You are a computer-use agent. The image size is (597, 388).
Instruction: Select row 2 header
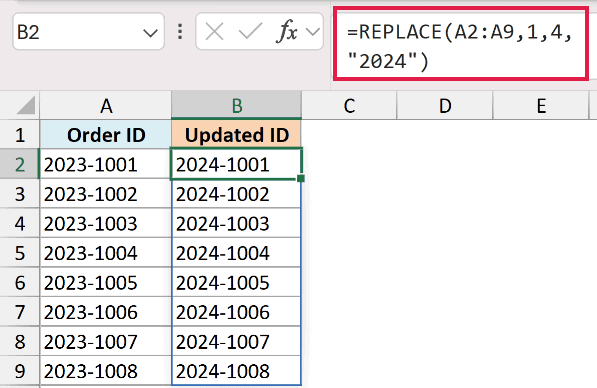(20, 164)
